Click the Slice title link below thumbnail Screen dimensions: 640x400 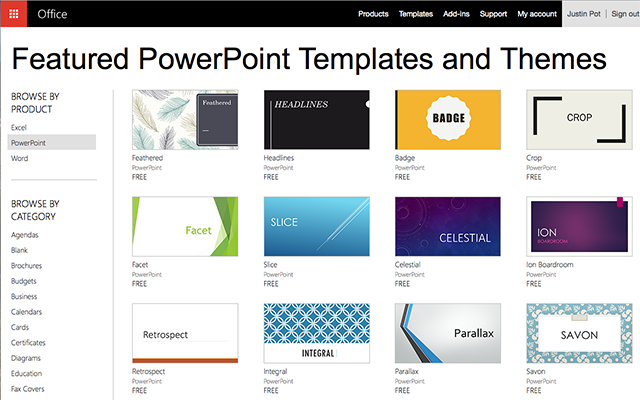270,264
